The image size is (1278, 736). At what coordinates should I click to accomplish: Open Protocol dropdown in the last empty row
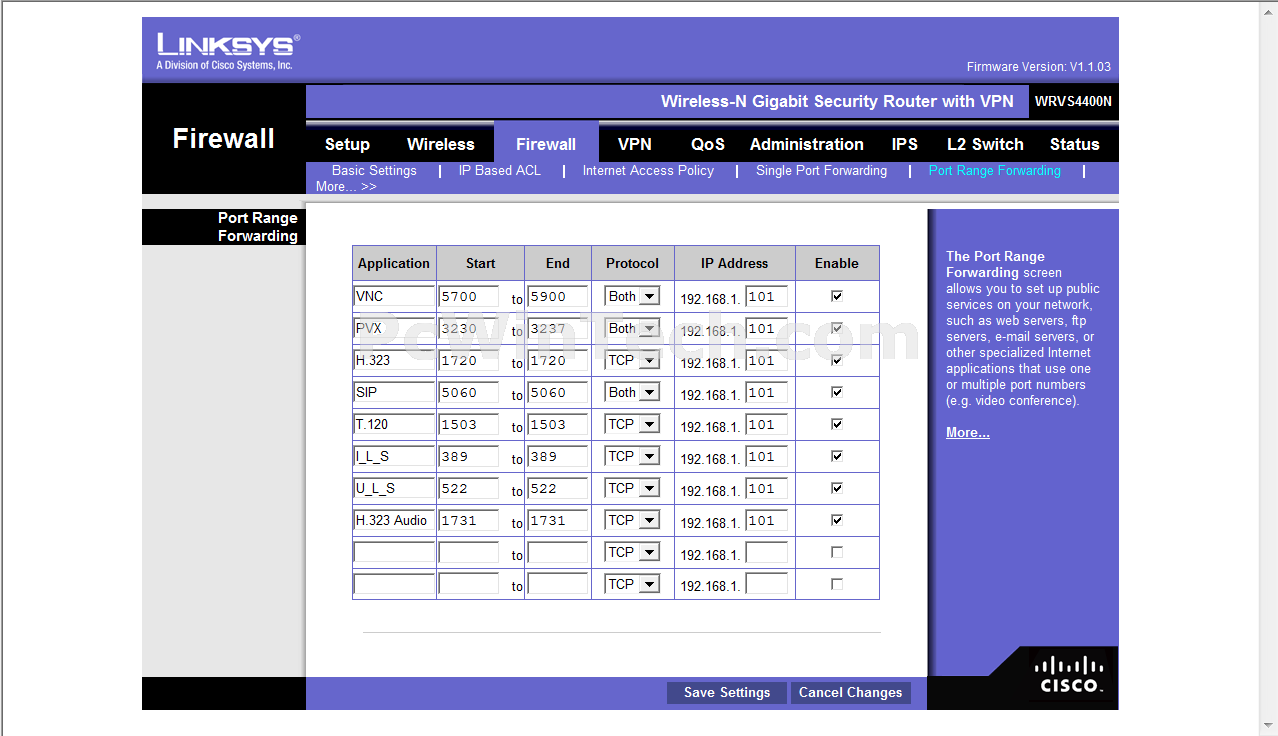pyautogui.click(x=632, y=584)
